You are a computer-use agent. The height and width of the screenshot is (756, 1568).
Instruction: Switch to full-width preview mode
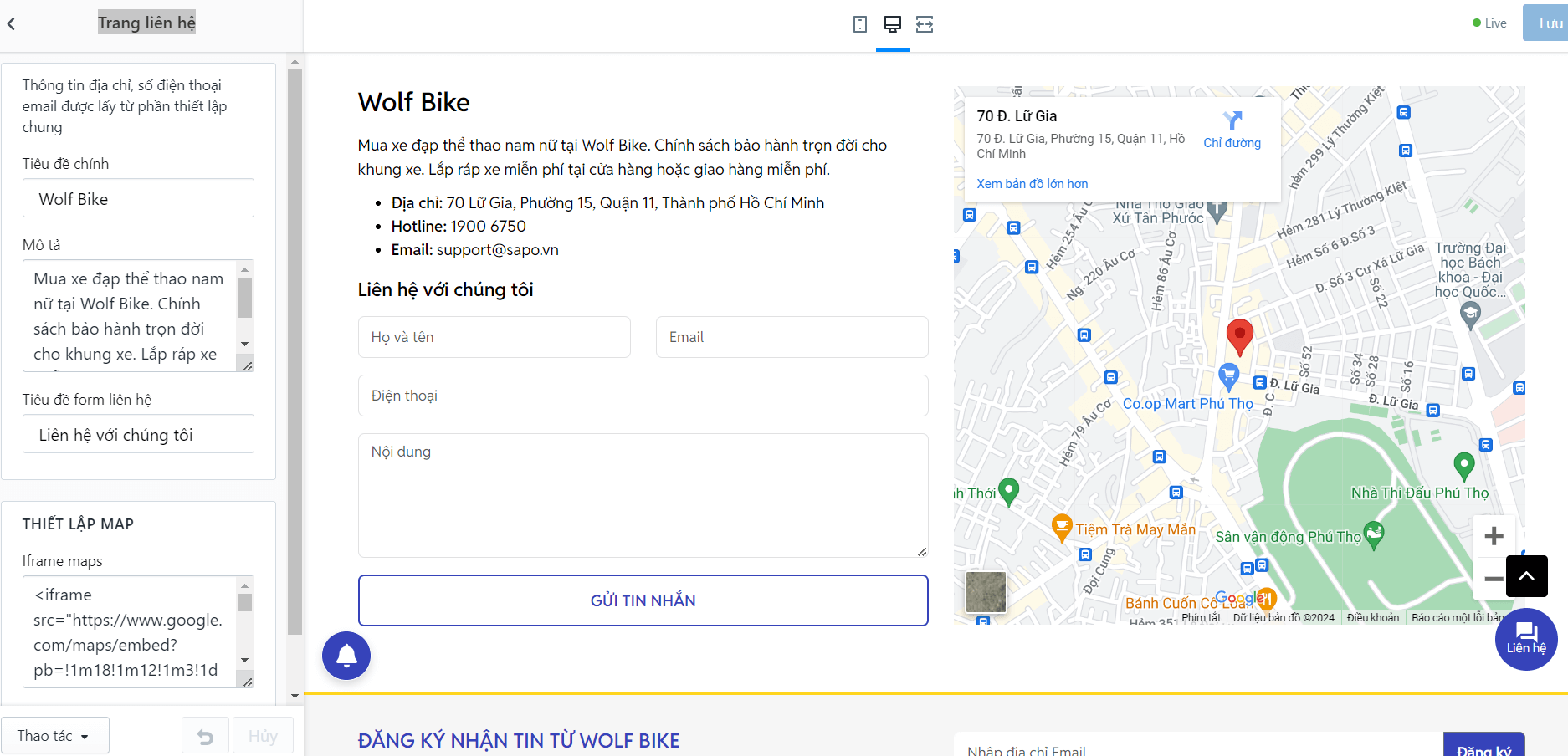[925, 24]
